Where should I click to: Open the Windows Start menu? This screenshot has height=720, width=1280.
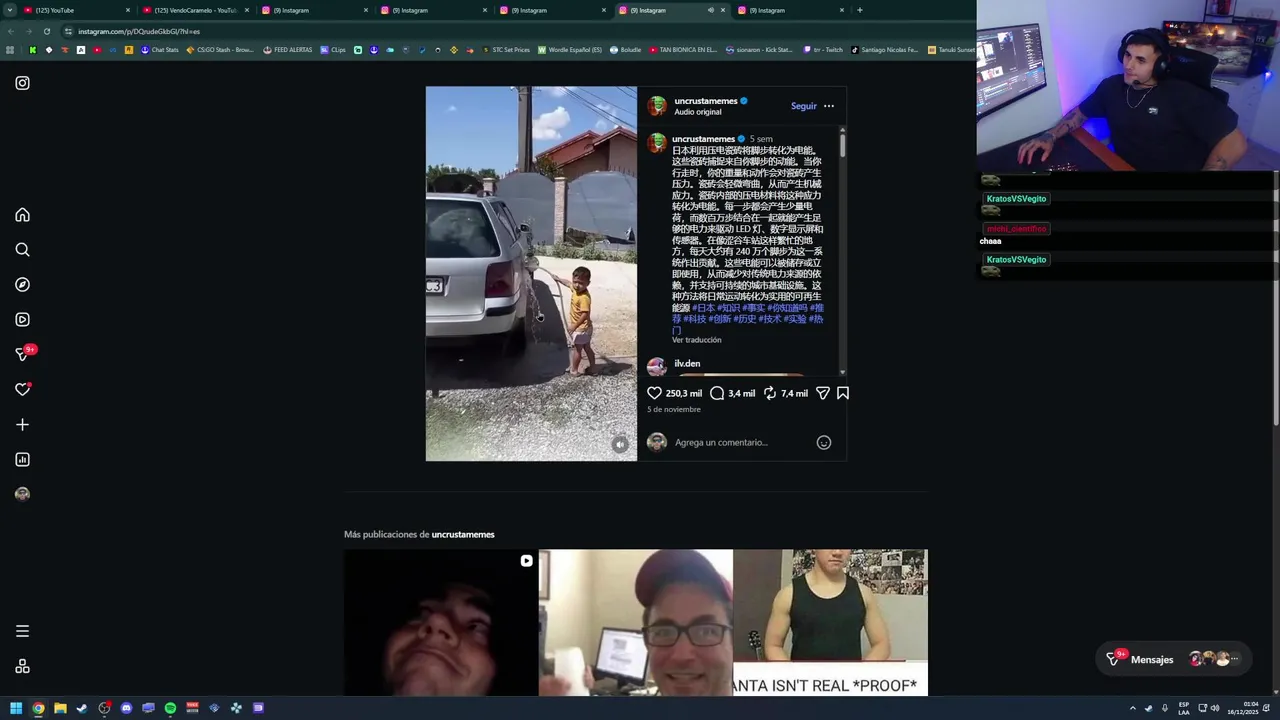pyautogui.click(x=16, y=708)
